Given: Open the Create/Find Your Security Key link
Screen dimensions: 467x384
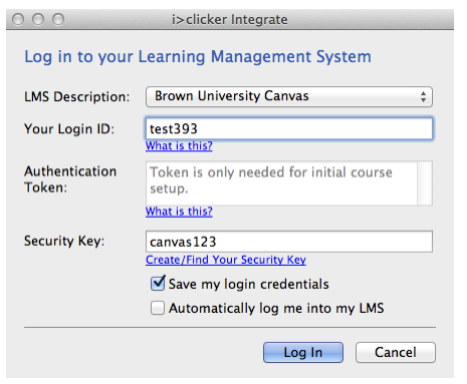Looking at the screenshot, I should click(x=226, y=260).
